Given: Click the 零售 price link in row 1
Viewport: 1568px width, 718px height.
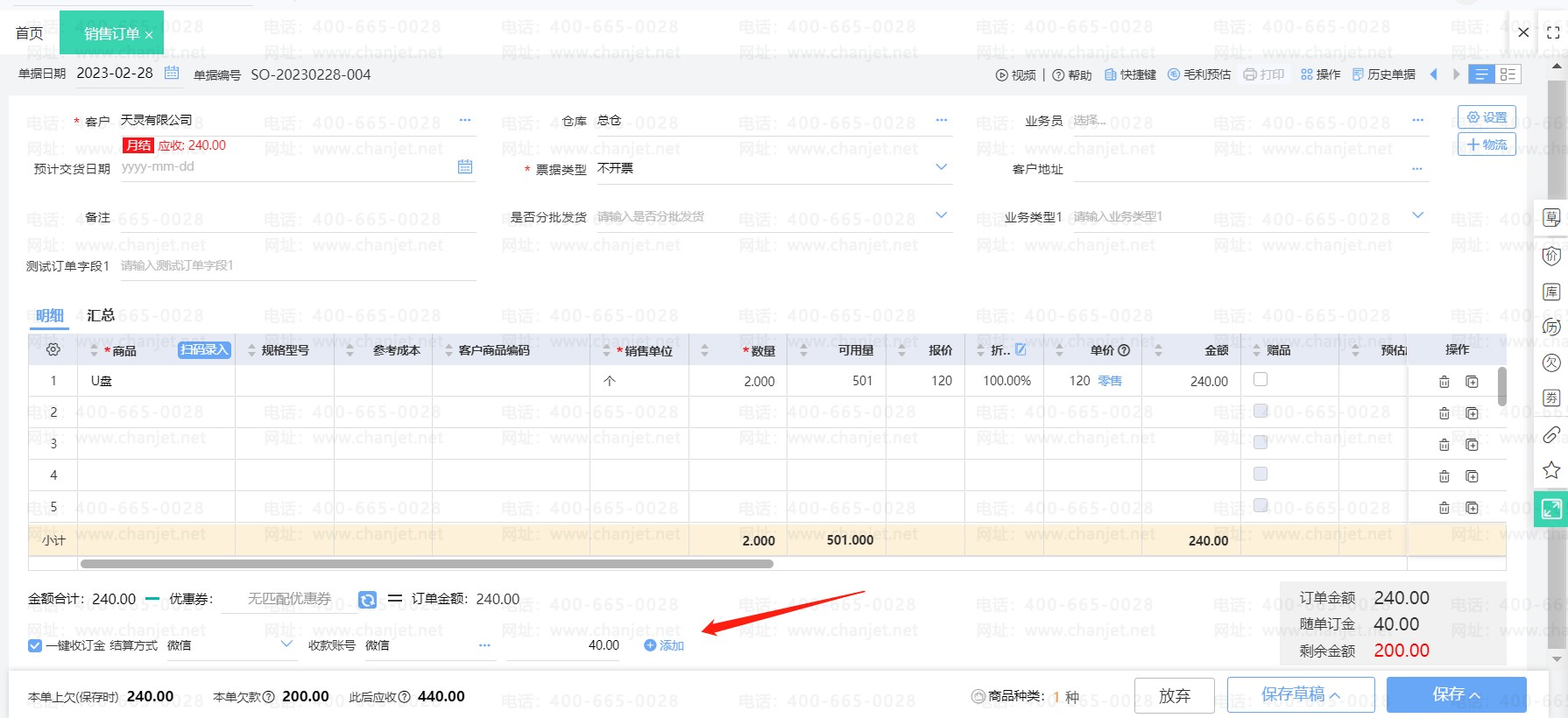Looking at the screenshot, I should click(1110, 381).
